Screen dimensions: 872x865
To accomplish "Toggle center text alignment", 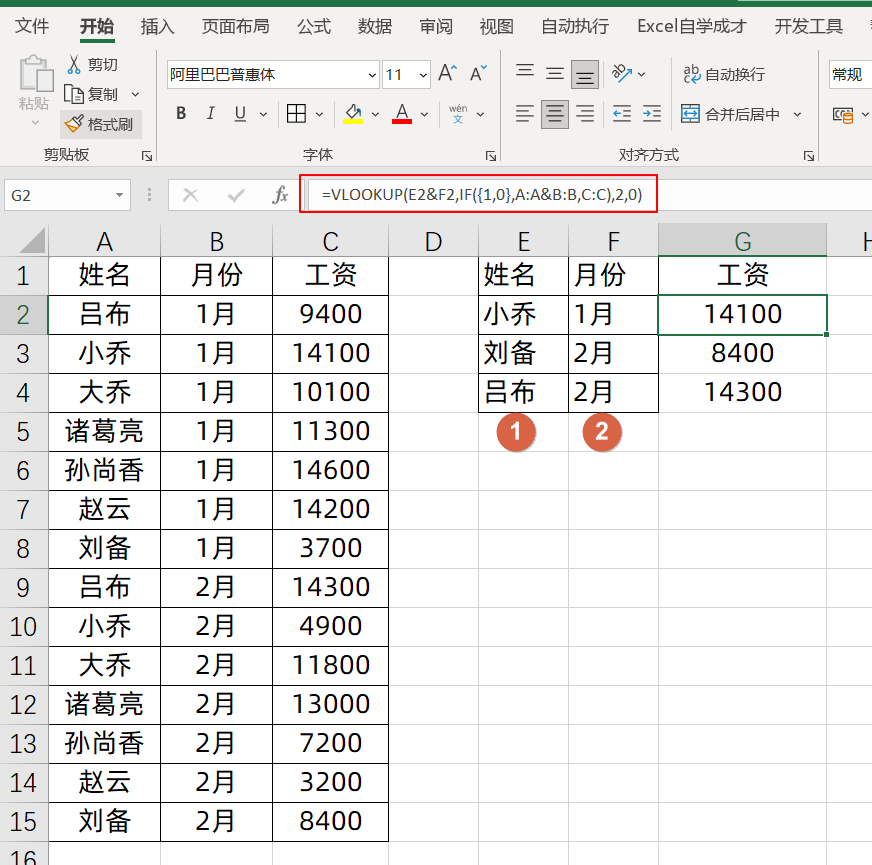I will point(554,114).
